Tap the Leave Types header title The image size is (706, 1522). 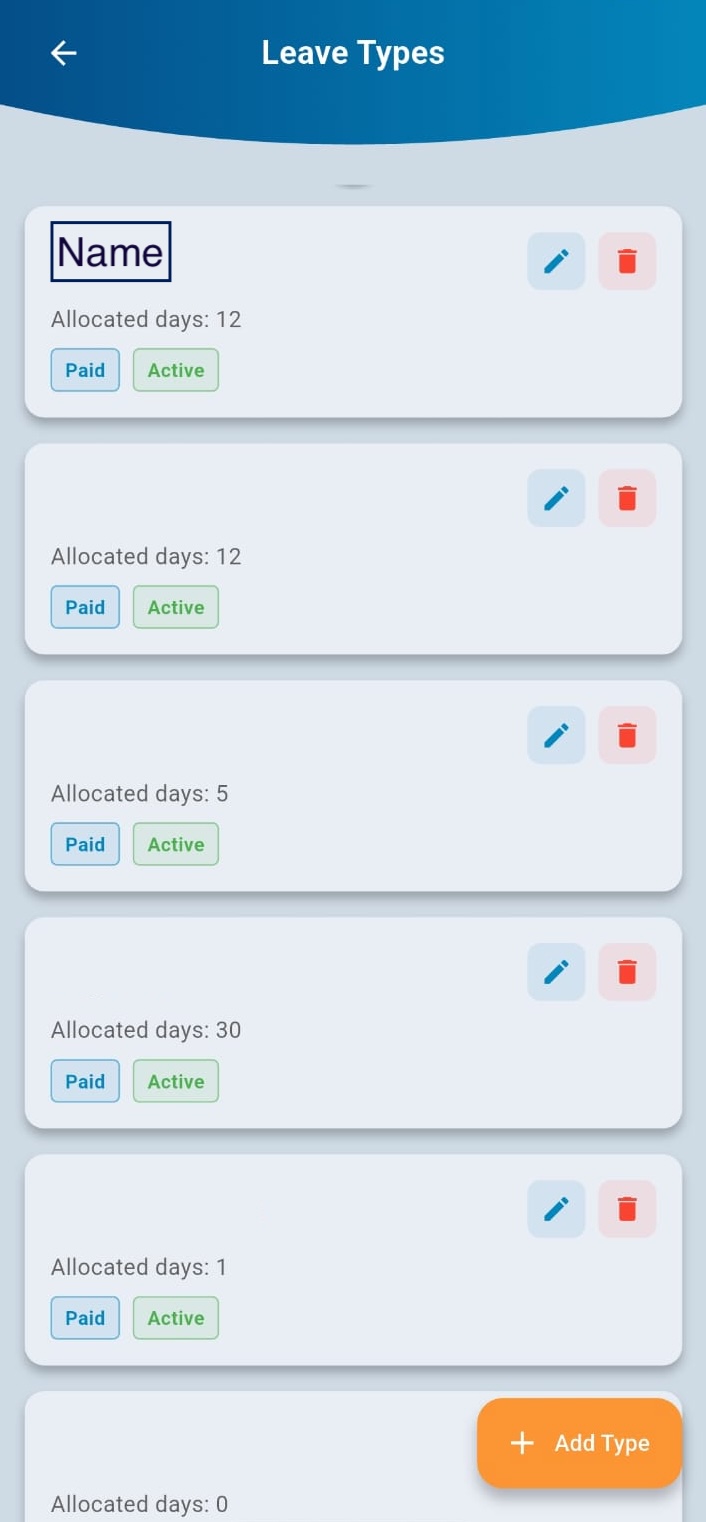(353, 53)
